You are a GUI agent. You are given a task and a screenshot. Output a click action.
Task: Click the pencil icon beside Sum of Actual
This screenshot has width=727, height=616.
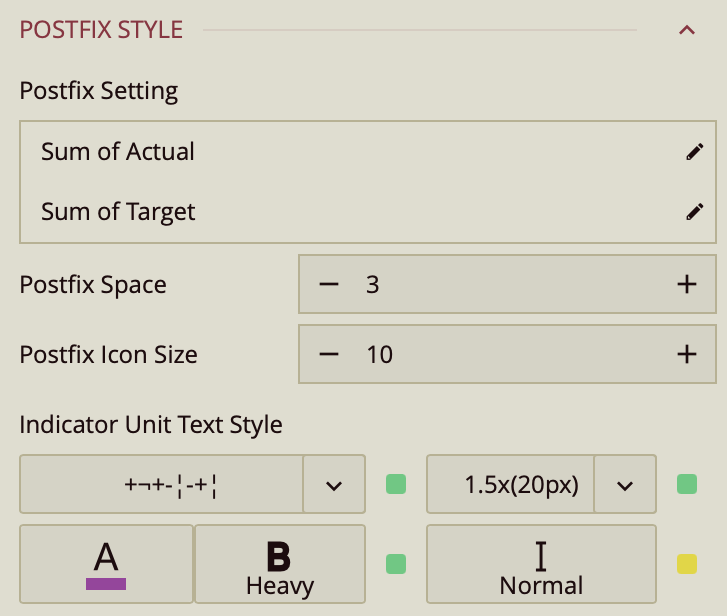694,152
